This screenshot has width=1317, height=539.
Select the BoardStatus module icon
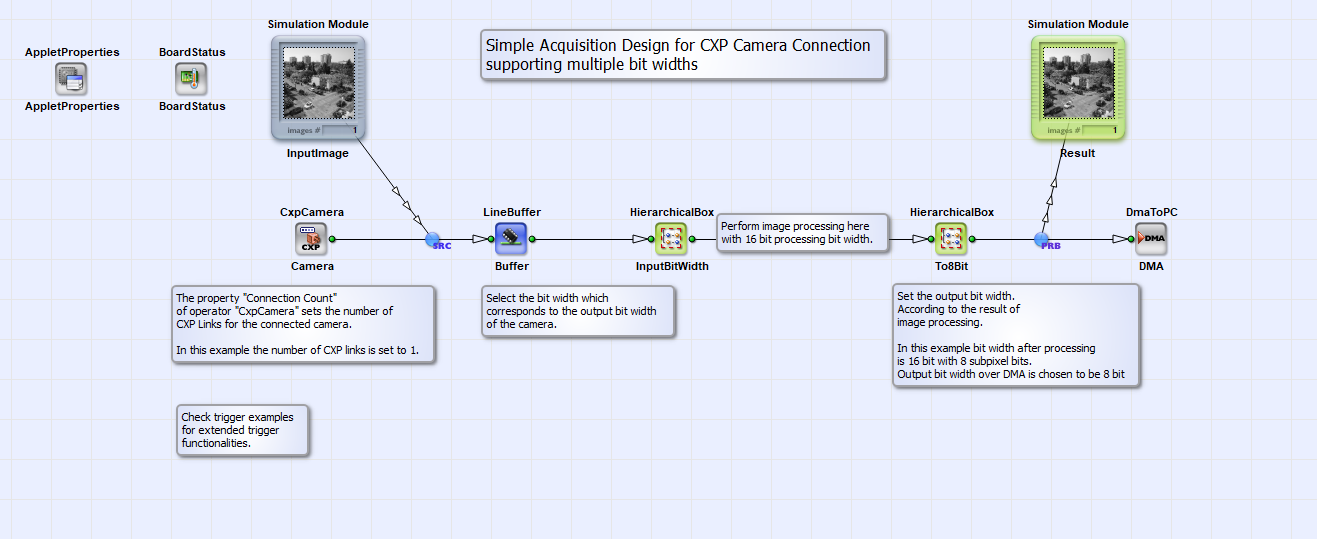pos(191,79)
